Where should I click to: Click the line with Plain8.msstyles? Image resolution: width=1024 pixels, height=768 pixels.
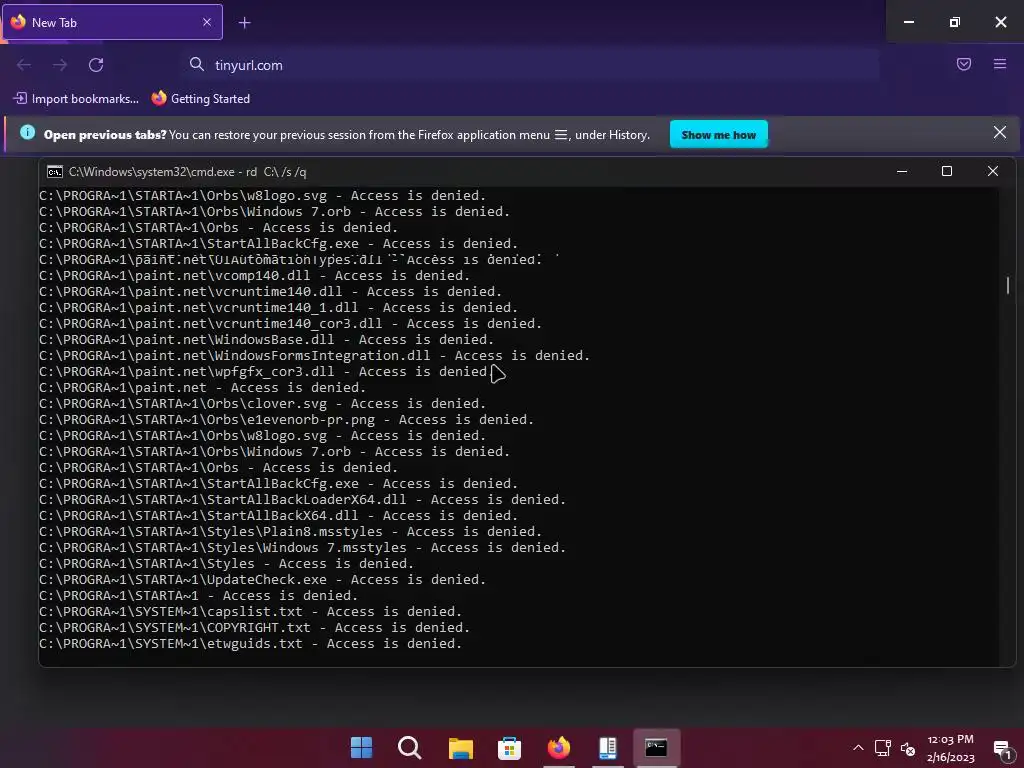[290, 532]
